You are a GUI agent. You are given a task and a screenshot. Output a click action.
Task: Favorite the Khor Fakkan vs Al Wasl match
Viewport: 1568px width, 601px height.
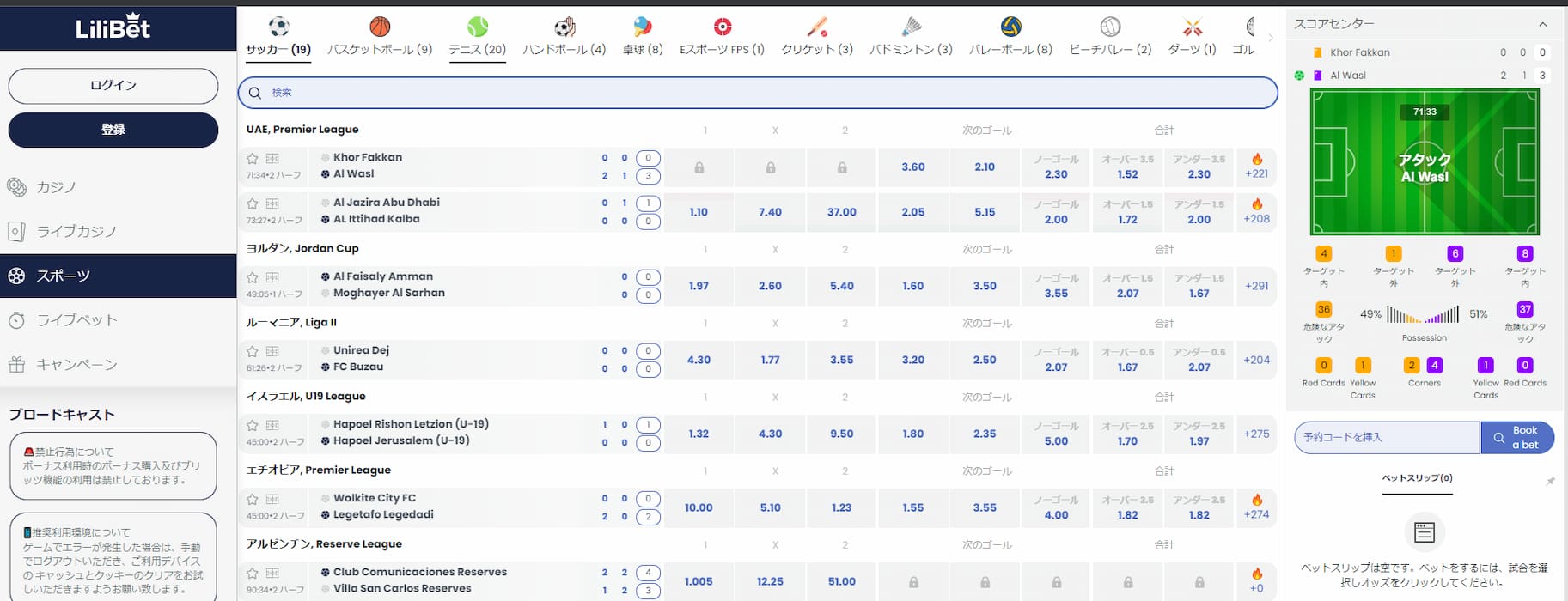[252, 158]
